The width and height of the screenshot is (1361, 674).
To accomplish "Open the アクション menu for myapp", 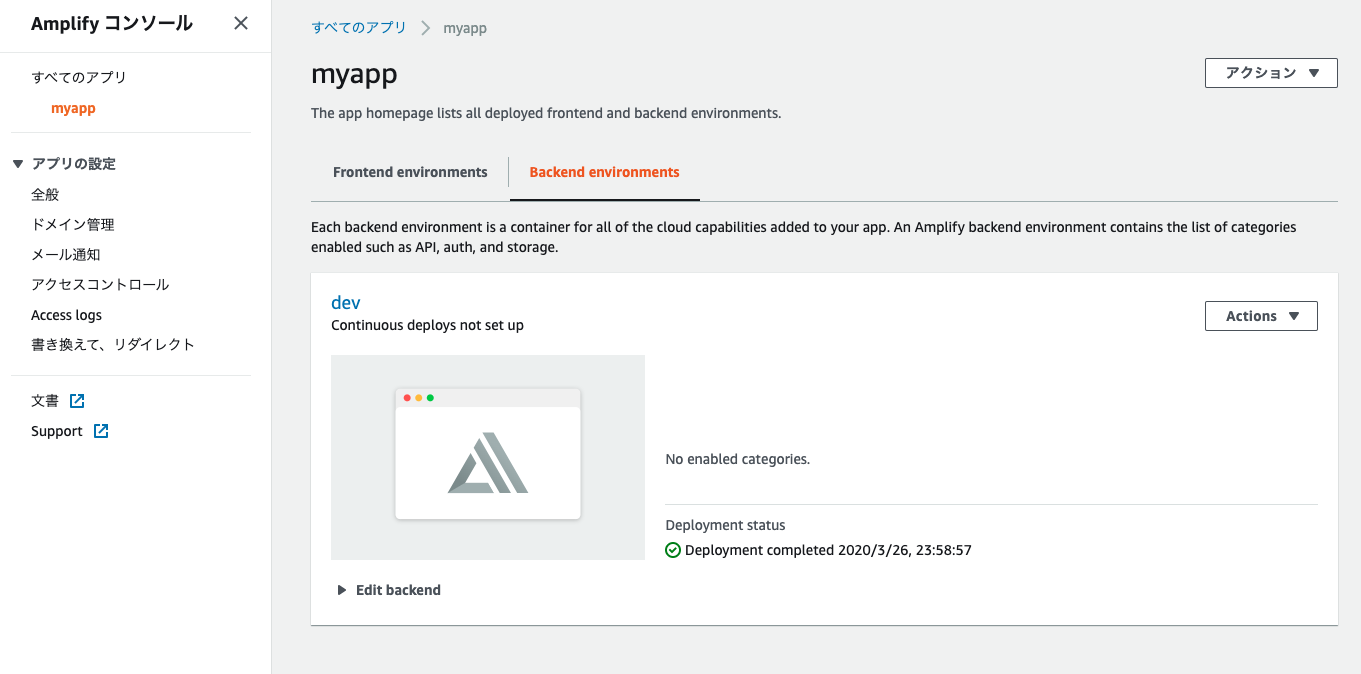I will click(x=1270, y=72).
